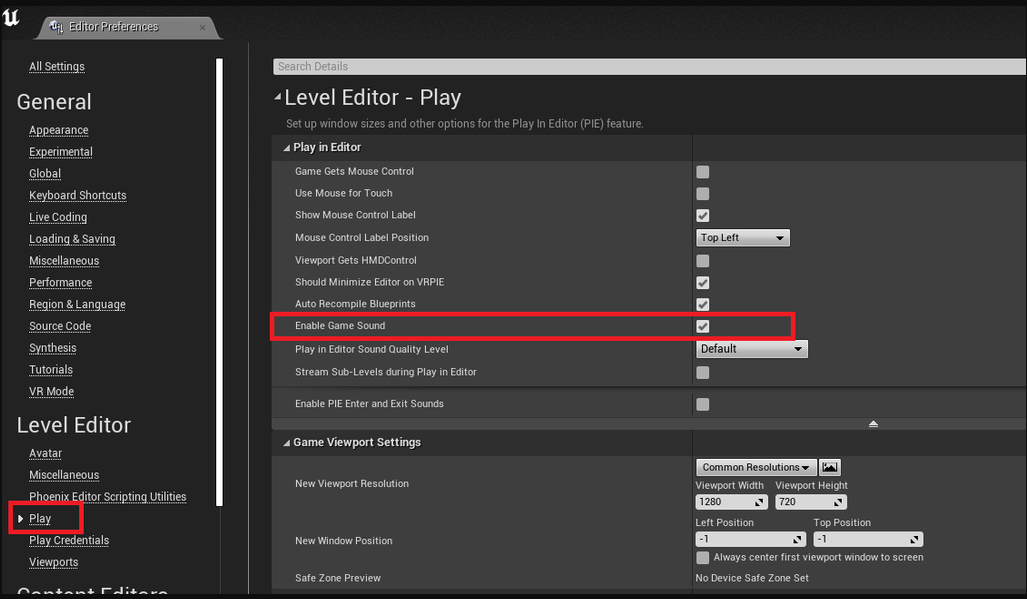
Task: Click the Left Position spin arrow
Action: point(798,539)
